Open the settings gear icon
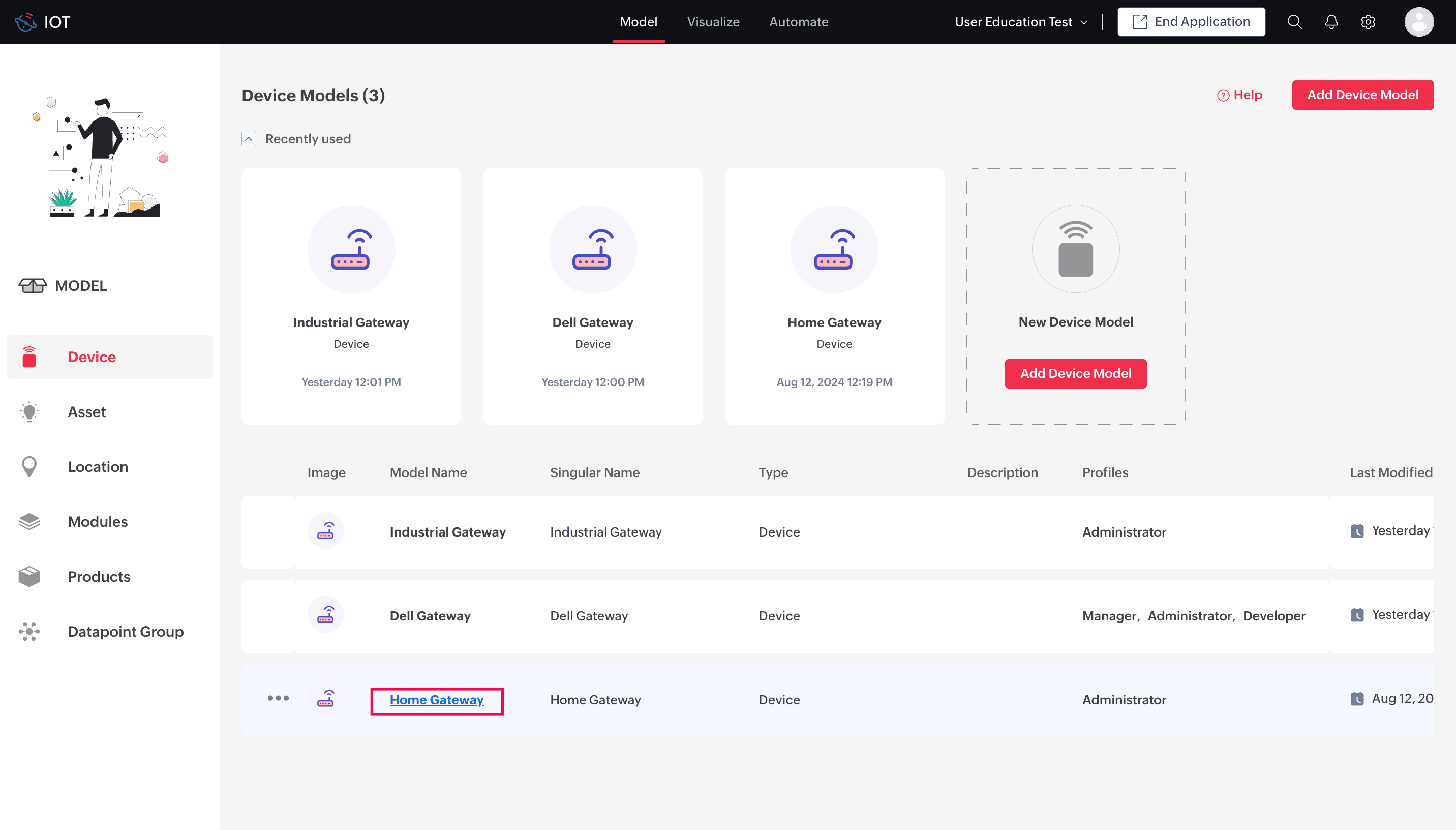Viewport: 1456px width, 830px height. point(1368,22)
